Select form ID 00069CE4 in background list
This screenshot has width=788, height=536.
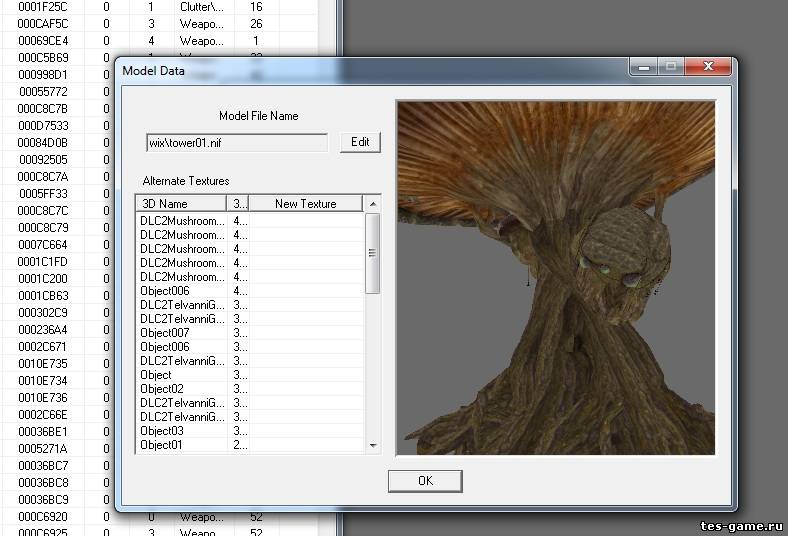tap(42, 41)
